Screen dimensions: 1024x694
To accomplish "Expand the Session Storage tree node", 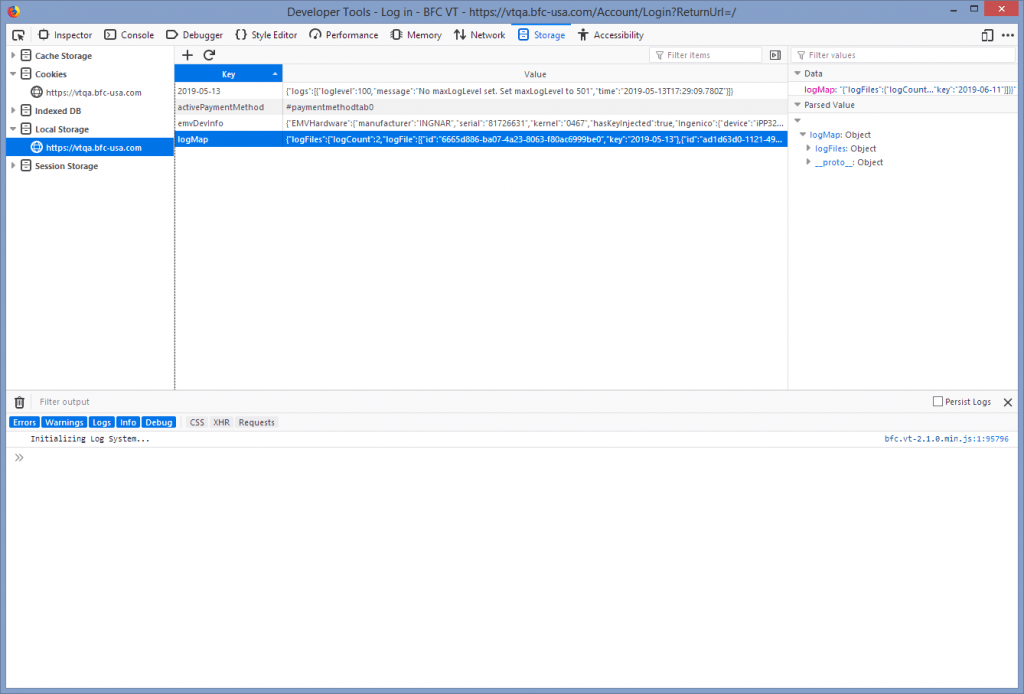I will [x=13, y=166].
